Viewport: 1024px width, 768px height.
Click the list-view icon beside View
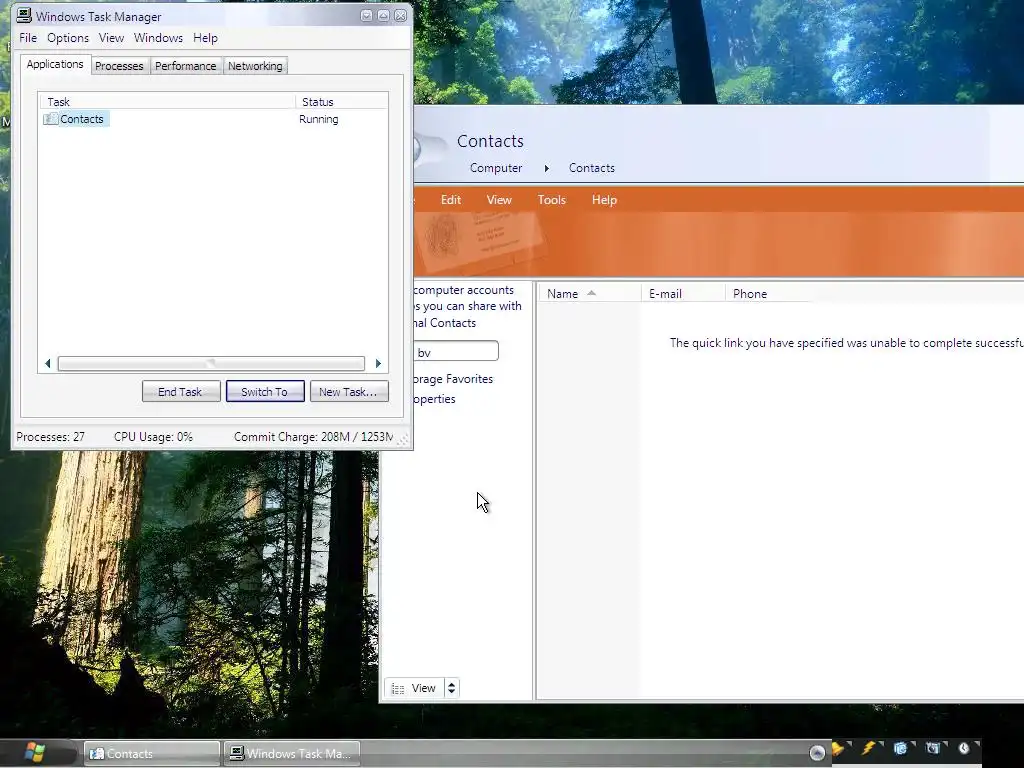pos(398,689)
